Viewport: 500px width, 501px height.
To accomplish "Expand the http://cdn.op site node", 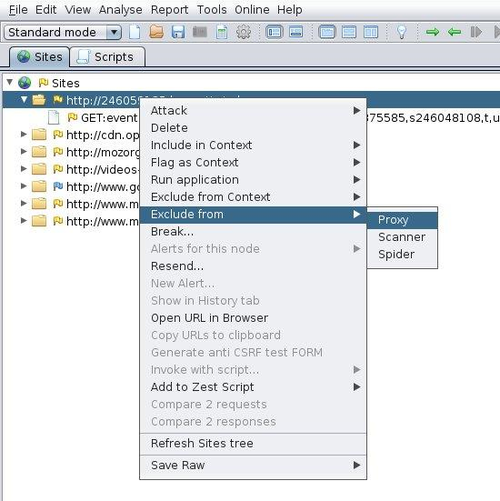I will tap(23, 134).
